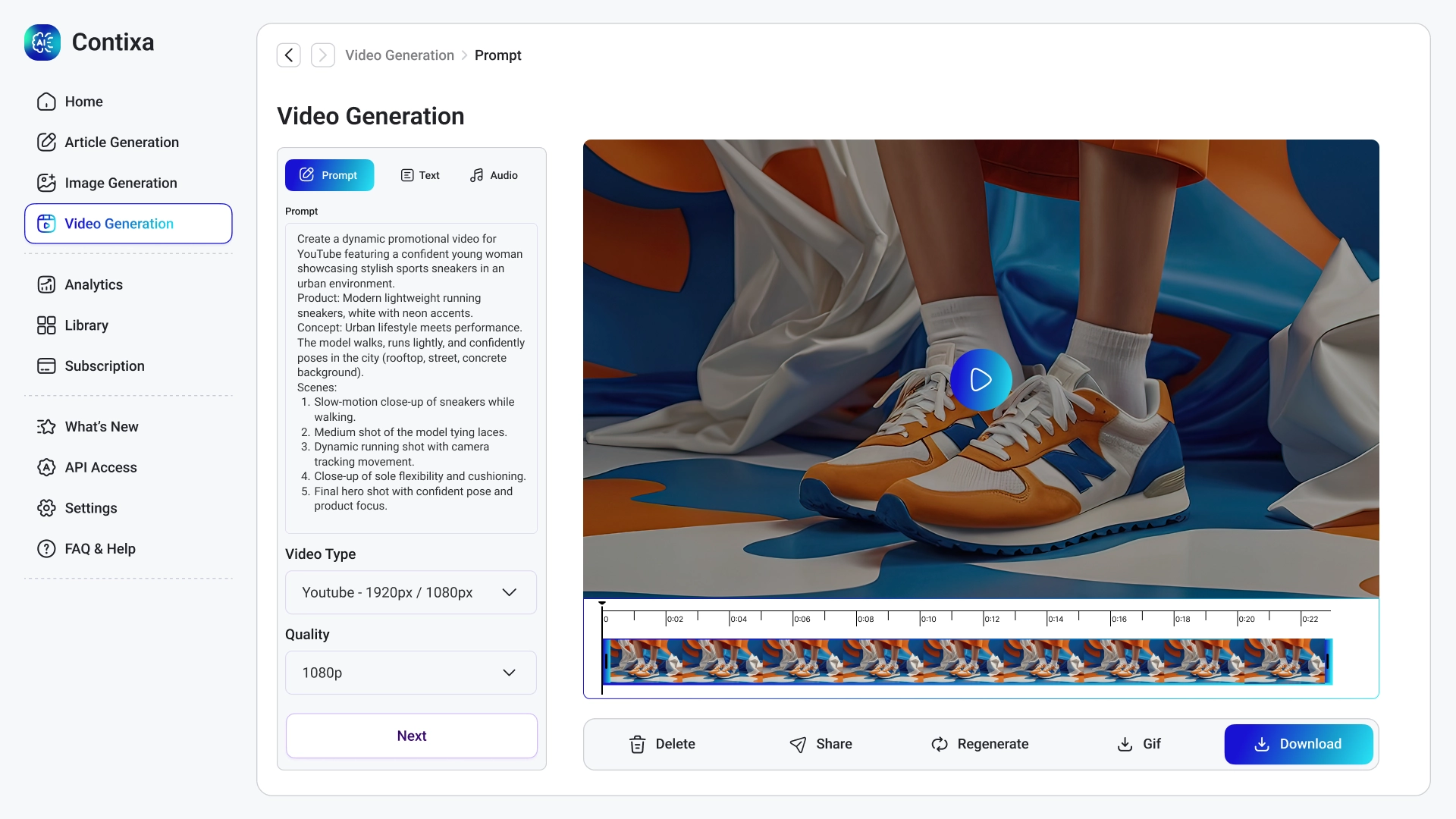Switch to the Text tab
This screenshot has width=1456, height=819.
point(420,175)
